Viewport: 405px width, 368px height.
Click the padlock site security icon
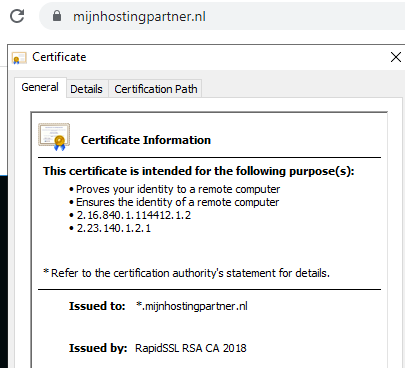pyautogui.click(x=57, y=16)
